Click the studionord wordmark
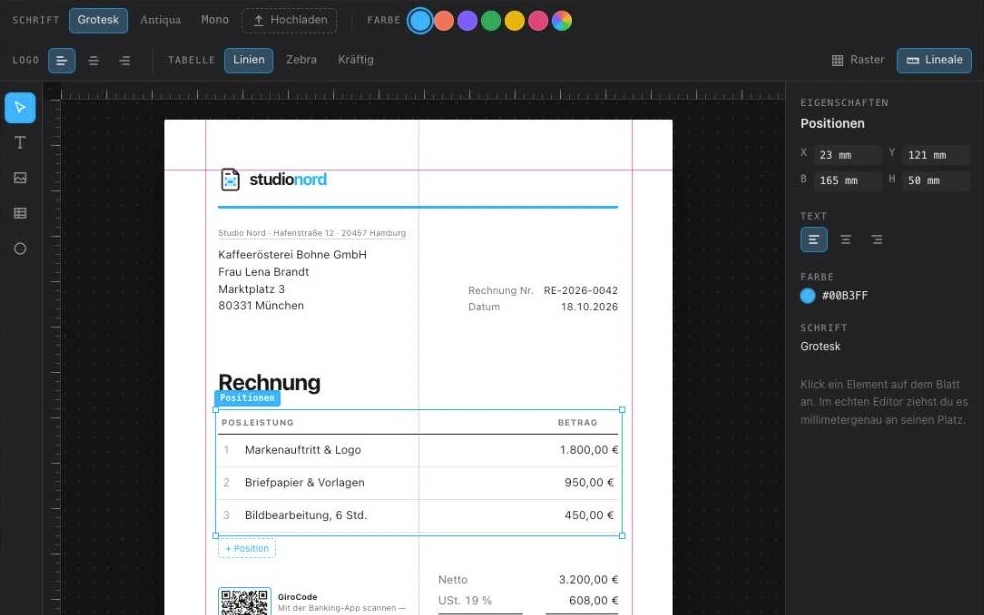Viewport: 984px width, 615px height. [288, 179]
